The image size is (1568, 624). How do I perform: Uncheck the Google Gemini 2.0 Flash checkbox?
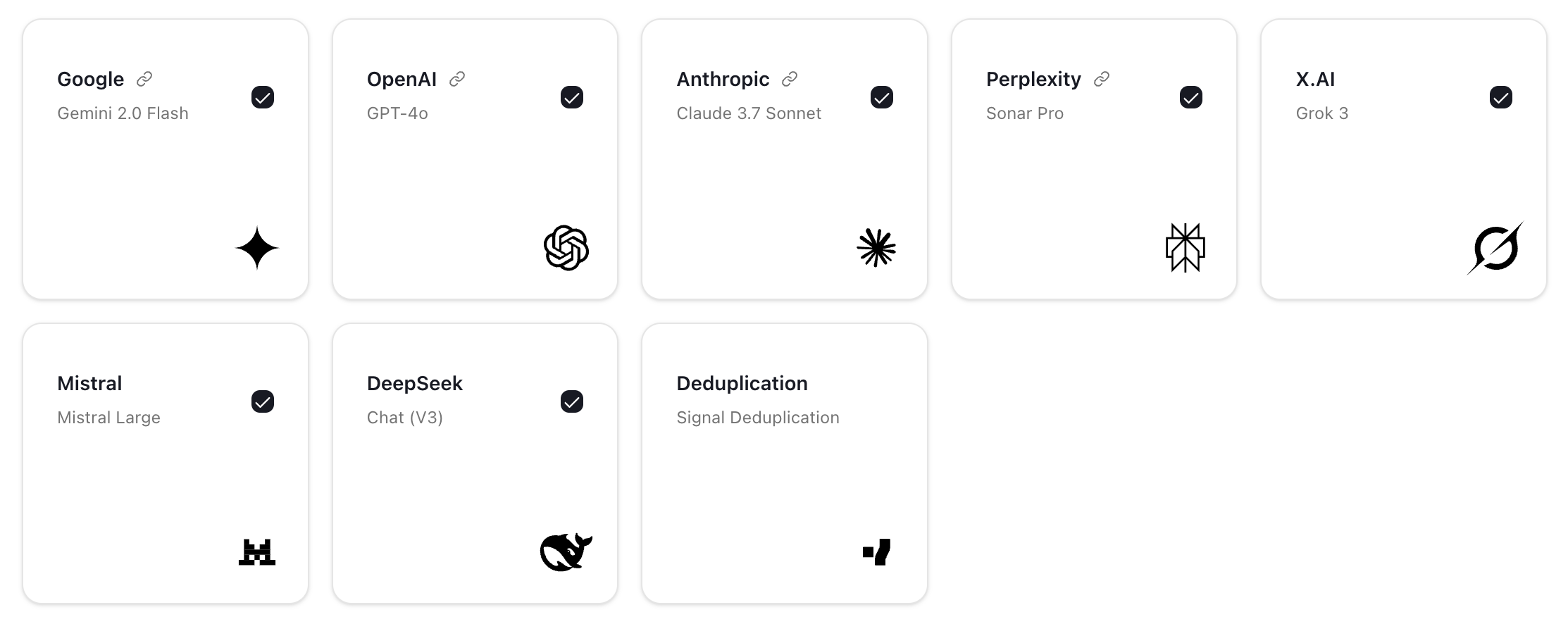click(263, 97)
